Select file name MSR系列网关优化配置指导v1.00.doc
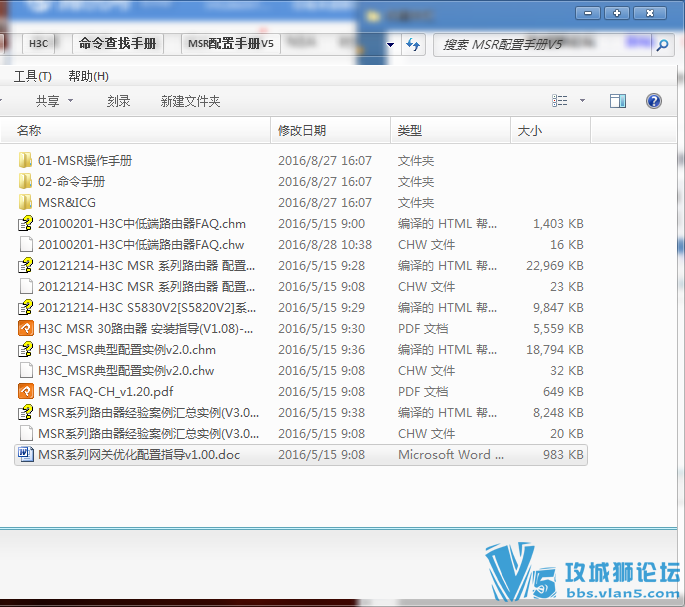This screenshot has width=685, height=607. tap(139, 454)
